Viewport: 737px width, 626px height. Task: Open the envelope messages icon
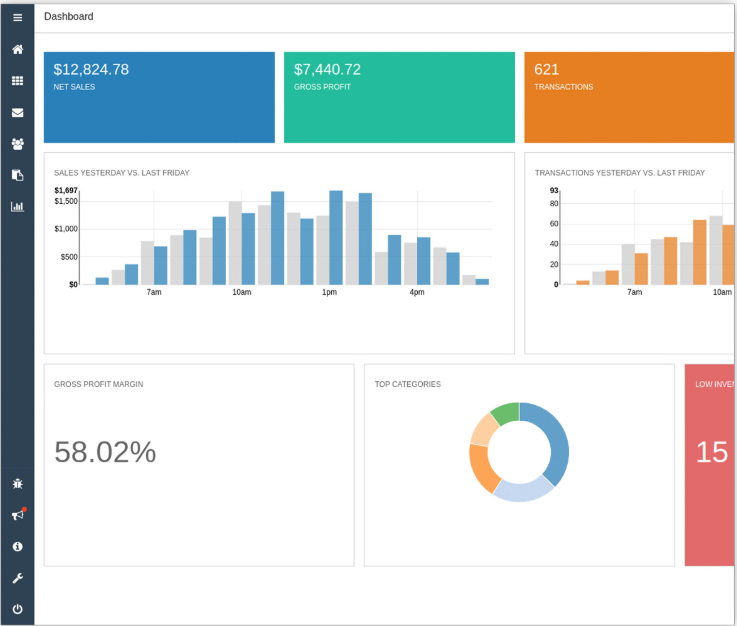tap(17, 112)
